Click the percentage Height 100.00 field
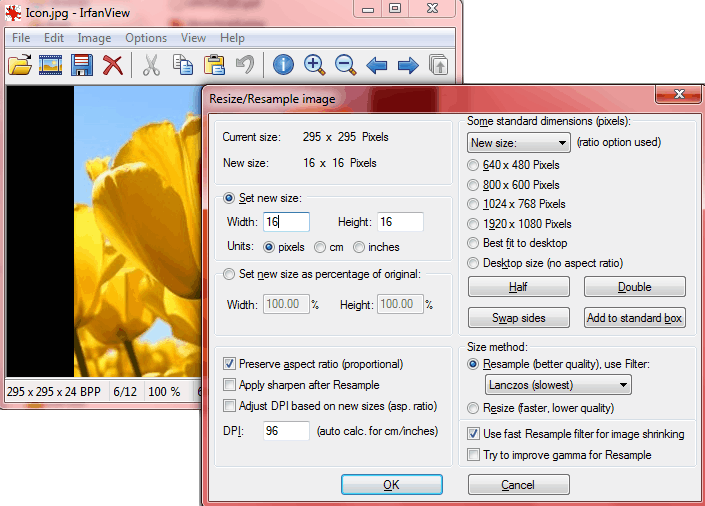 (x=400, y=304)
